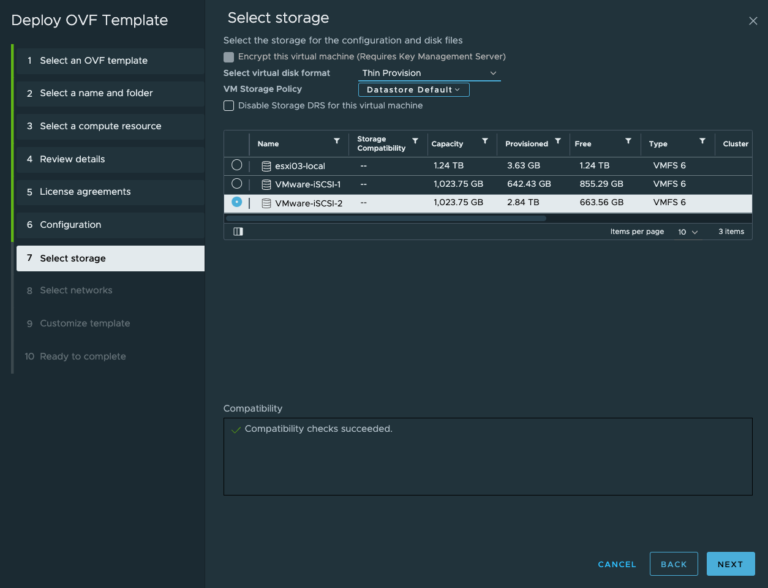Click the Provisioned column filter icon
Image resolution: width=768 pixels, height=588 pixels.
click(558, 142)
